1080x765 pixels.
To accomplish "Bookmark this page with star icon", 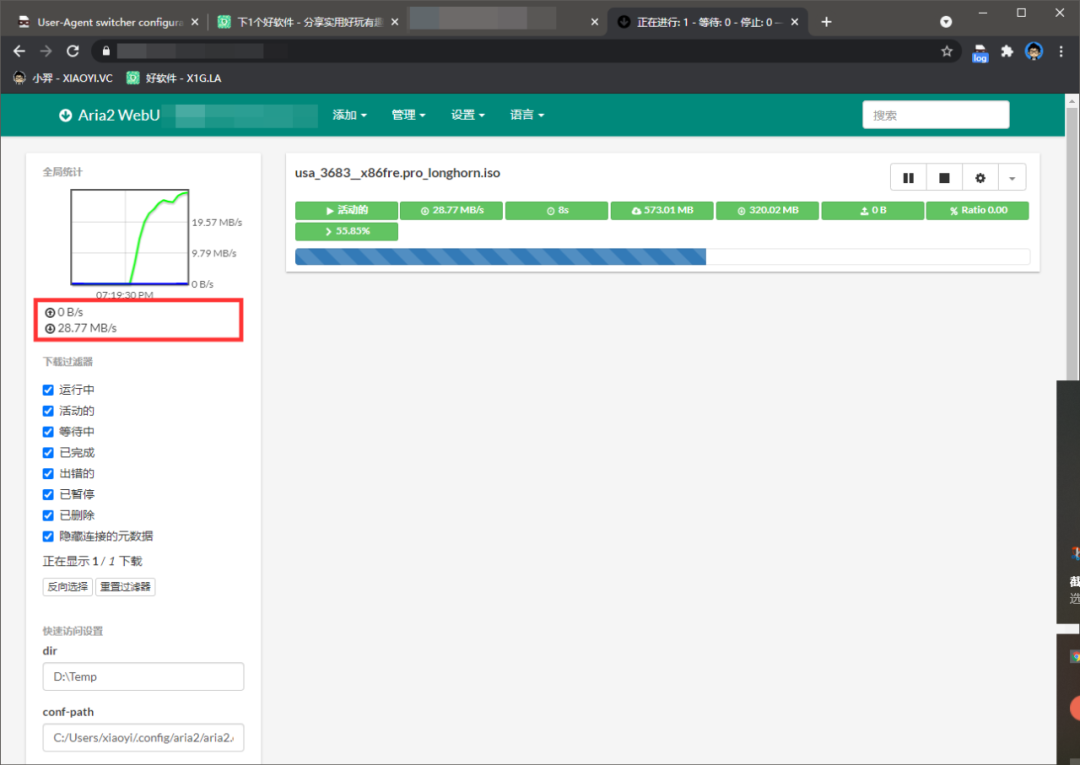I will click(946, 51).
